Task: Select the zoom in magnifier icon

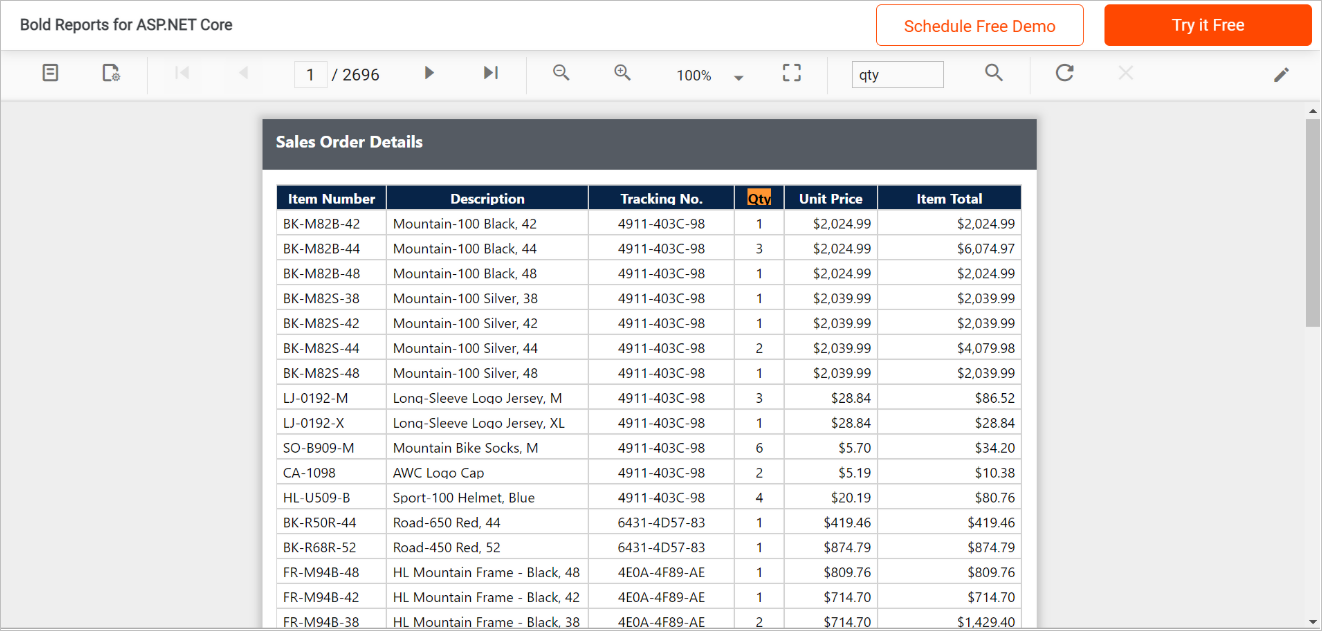Action: pos(622,73)
